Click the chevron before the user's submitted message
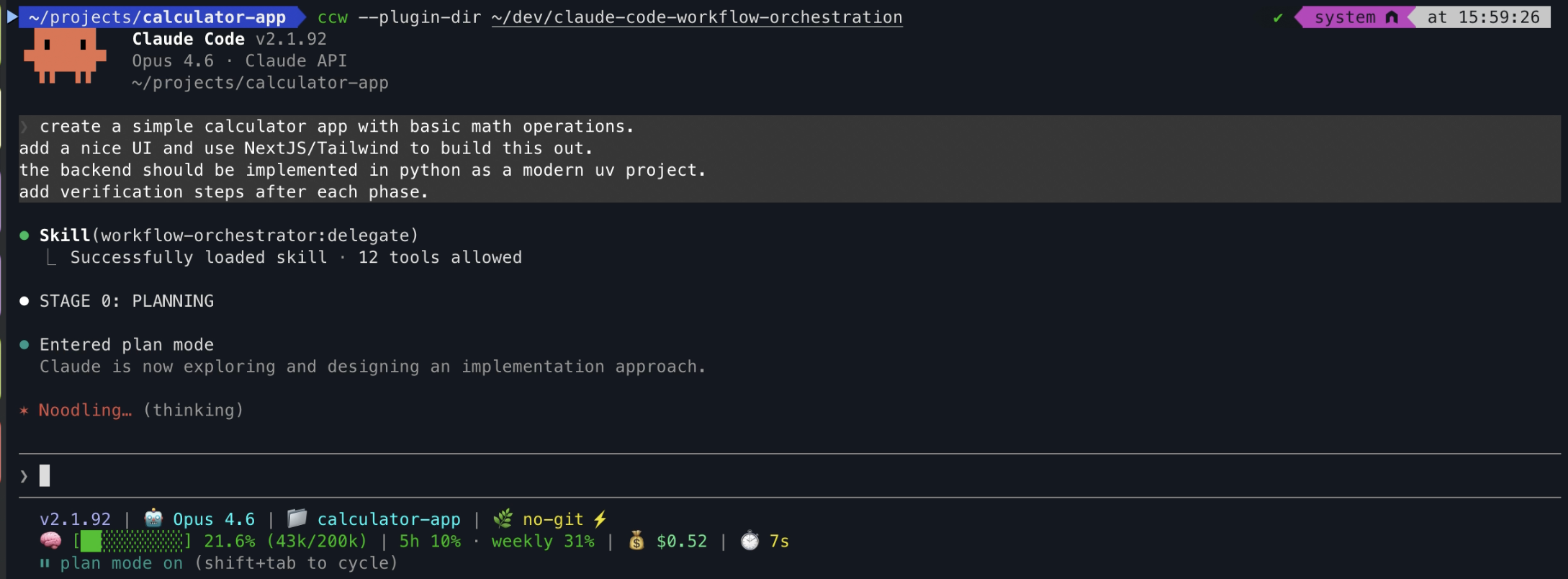The image size is (1568, 579). tap(24, 127)
